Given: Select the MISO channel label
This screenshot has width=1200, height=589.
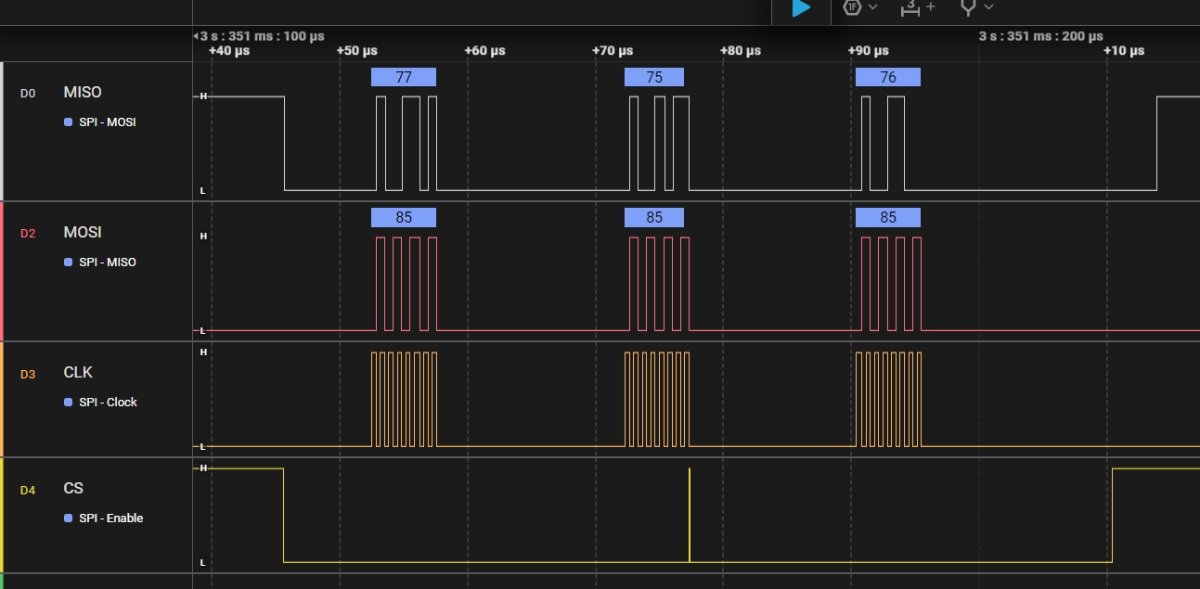Looking at the screenshot, I should [x=82, y=92].
